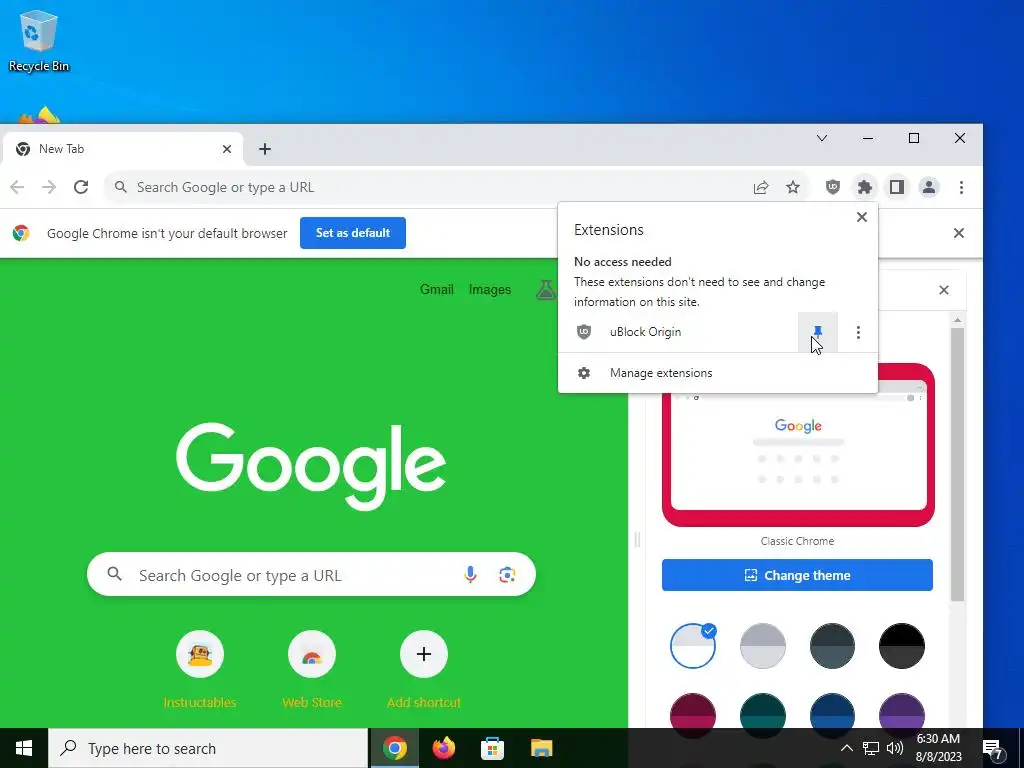Open Chrome's three-dot main menu

coord(961,187)
